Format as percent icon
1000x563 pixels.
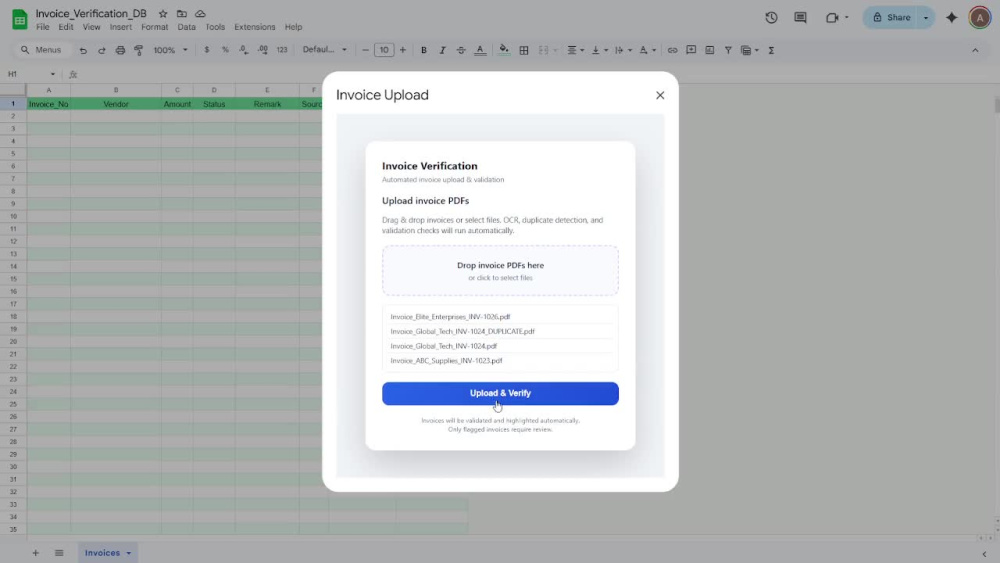(x=225, y=50)
